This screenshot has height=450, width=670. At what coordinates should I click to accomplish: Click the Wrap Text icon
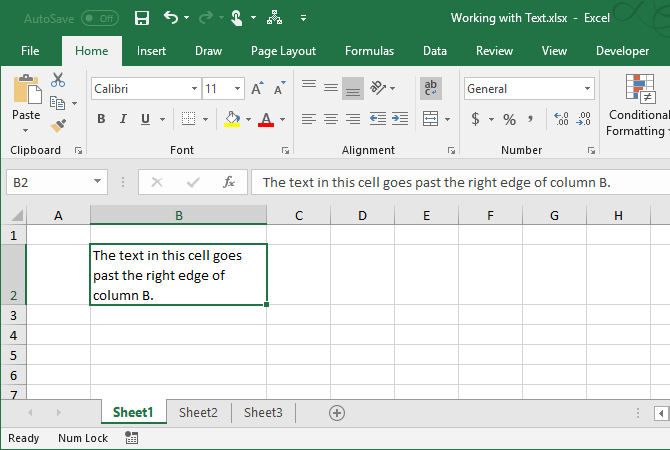coord(431,88)
